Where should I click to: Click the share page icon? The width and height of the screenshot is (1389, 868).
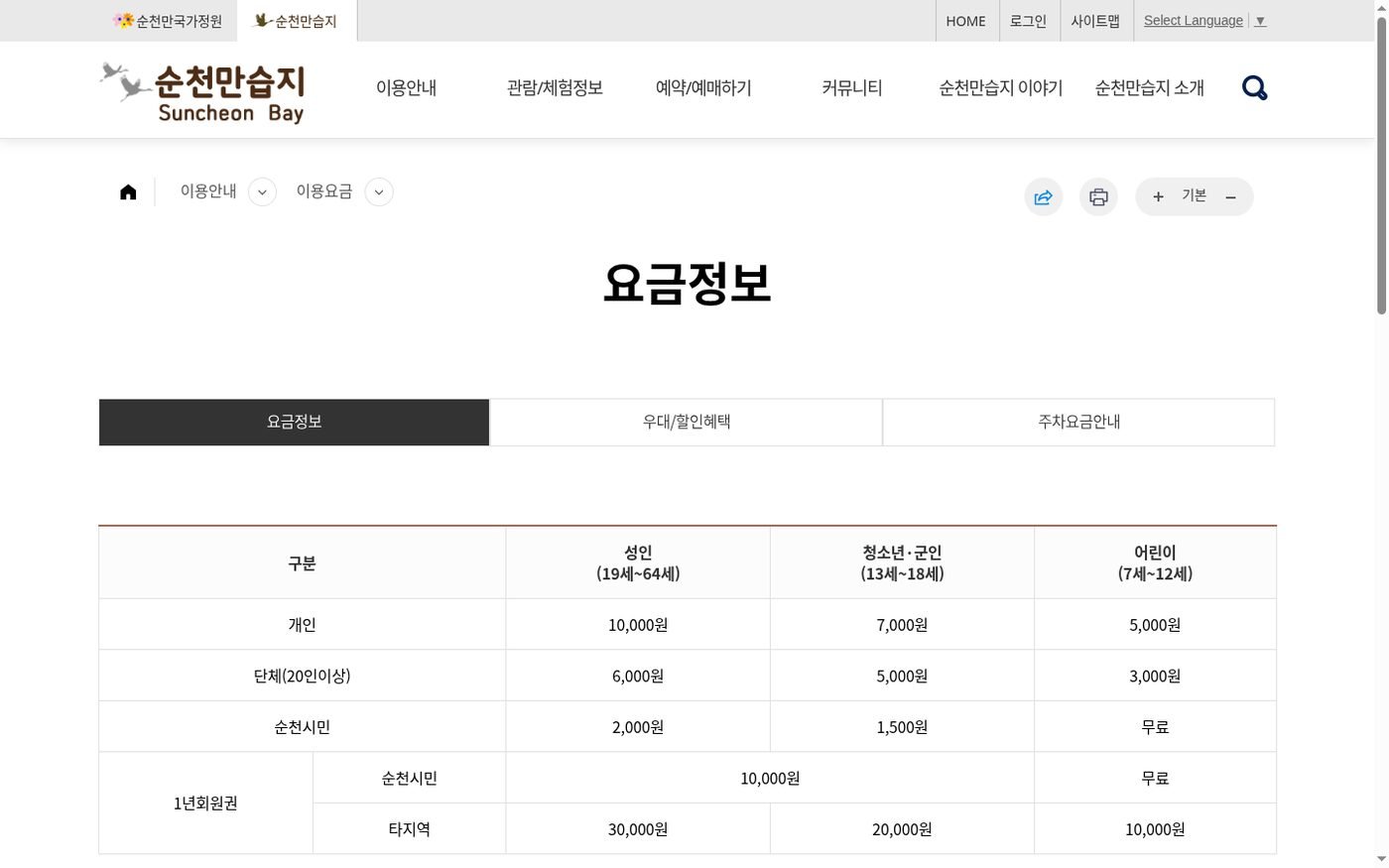click(1044, 197)
